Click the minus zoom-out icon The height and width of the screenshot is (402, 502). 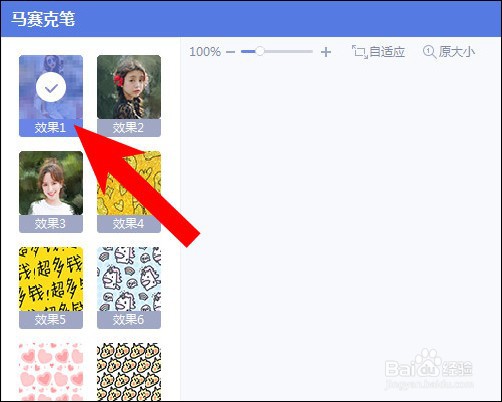pos(230,52)
